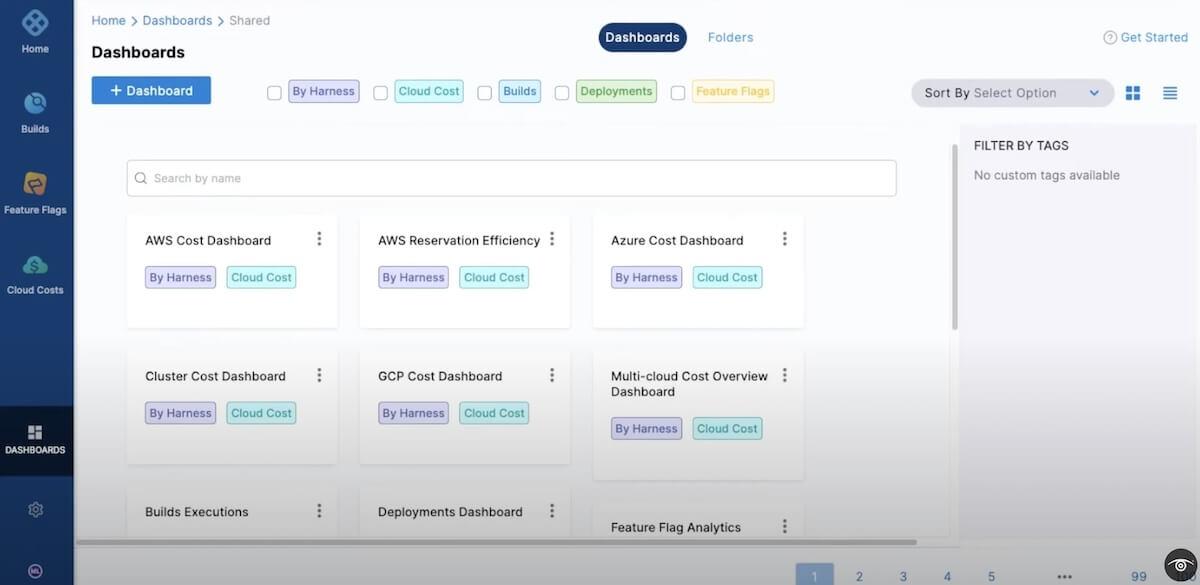
Task: Expand the Sort By dropdown
Action: point(1012,93)
